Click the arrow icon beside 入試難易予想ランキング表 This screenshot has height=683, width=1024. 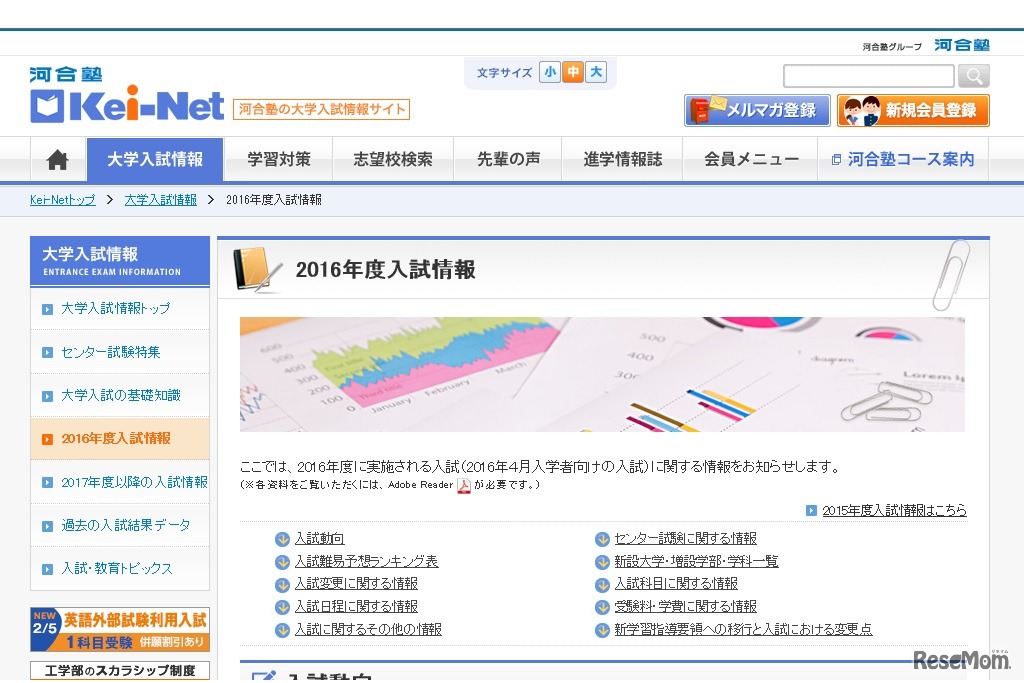[x=282, y=562]
